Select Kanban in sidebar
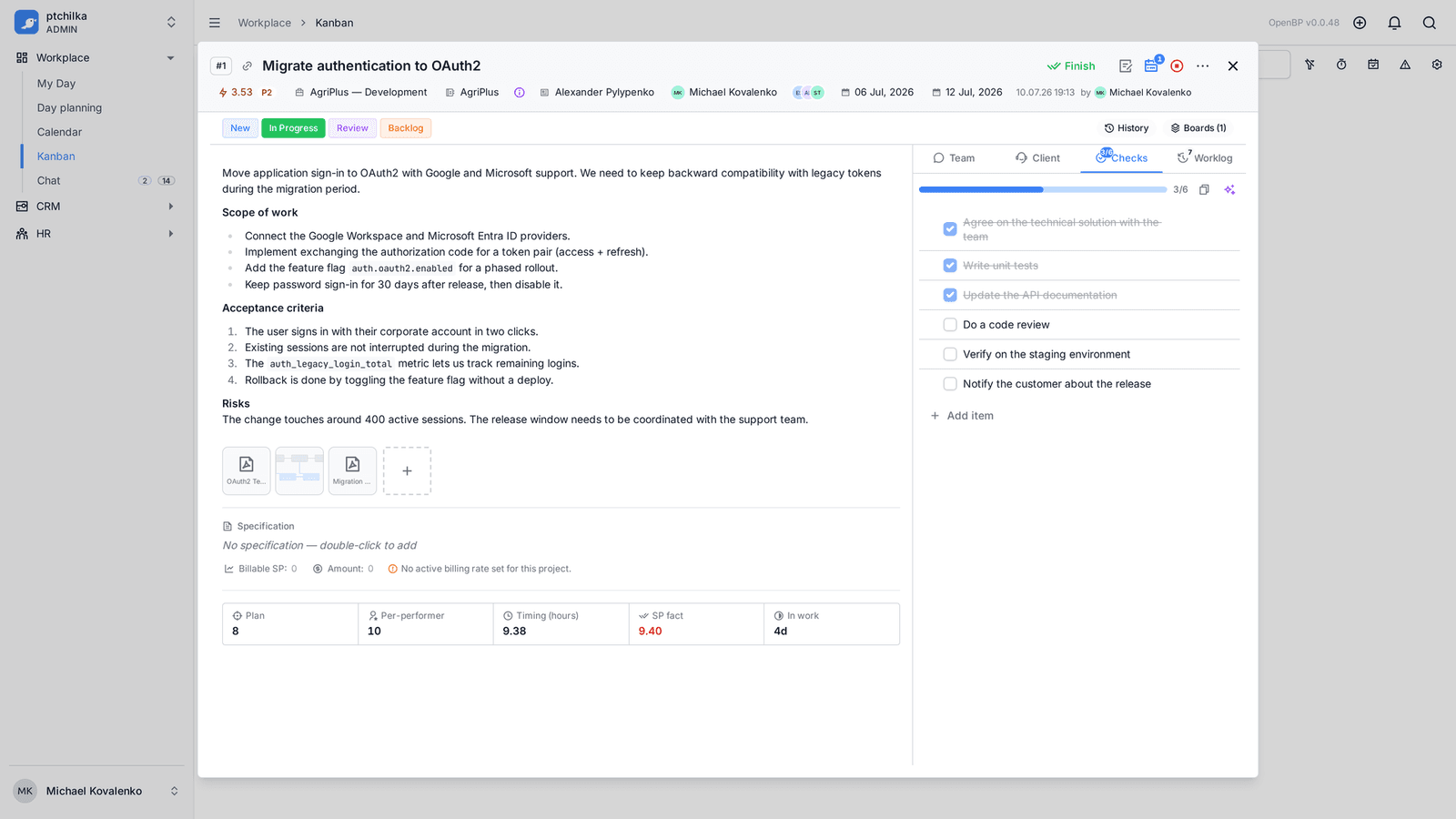Screen dimensions: 1456x819 [56, 157]
